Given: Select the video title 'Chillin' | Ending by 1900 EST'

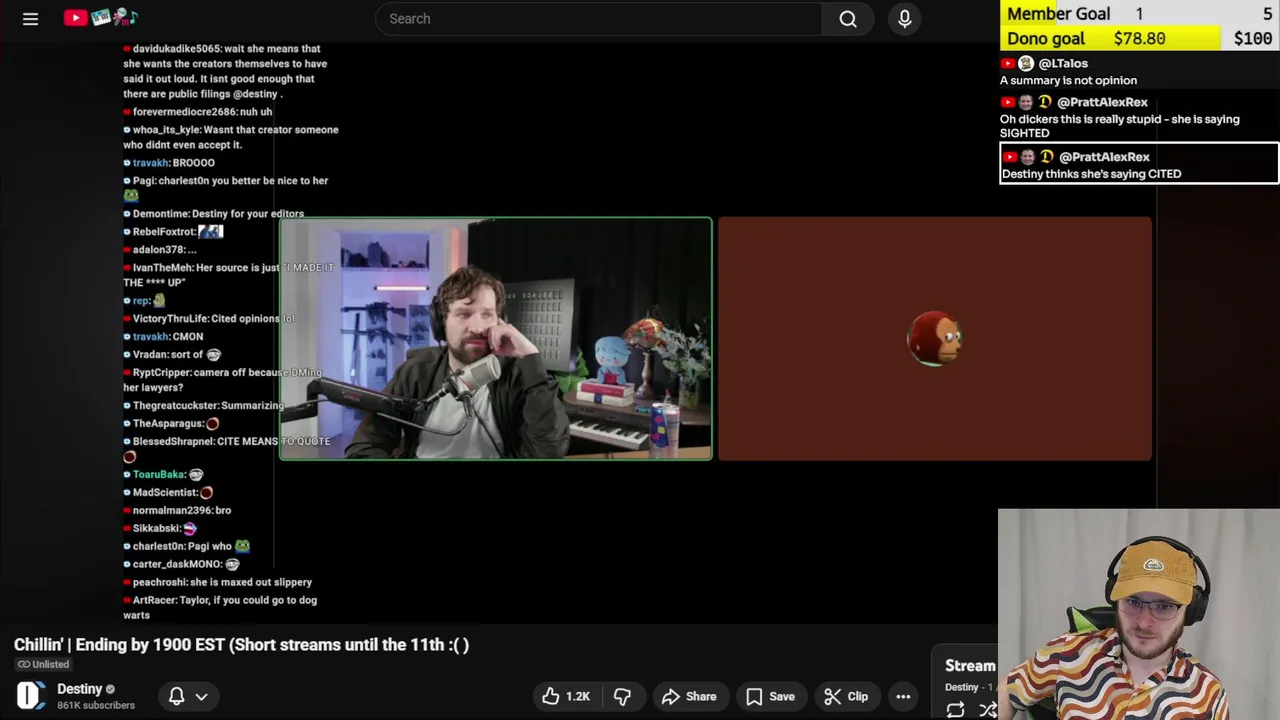Looking at the screenshot, I should pos(241,645).
